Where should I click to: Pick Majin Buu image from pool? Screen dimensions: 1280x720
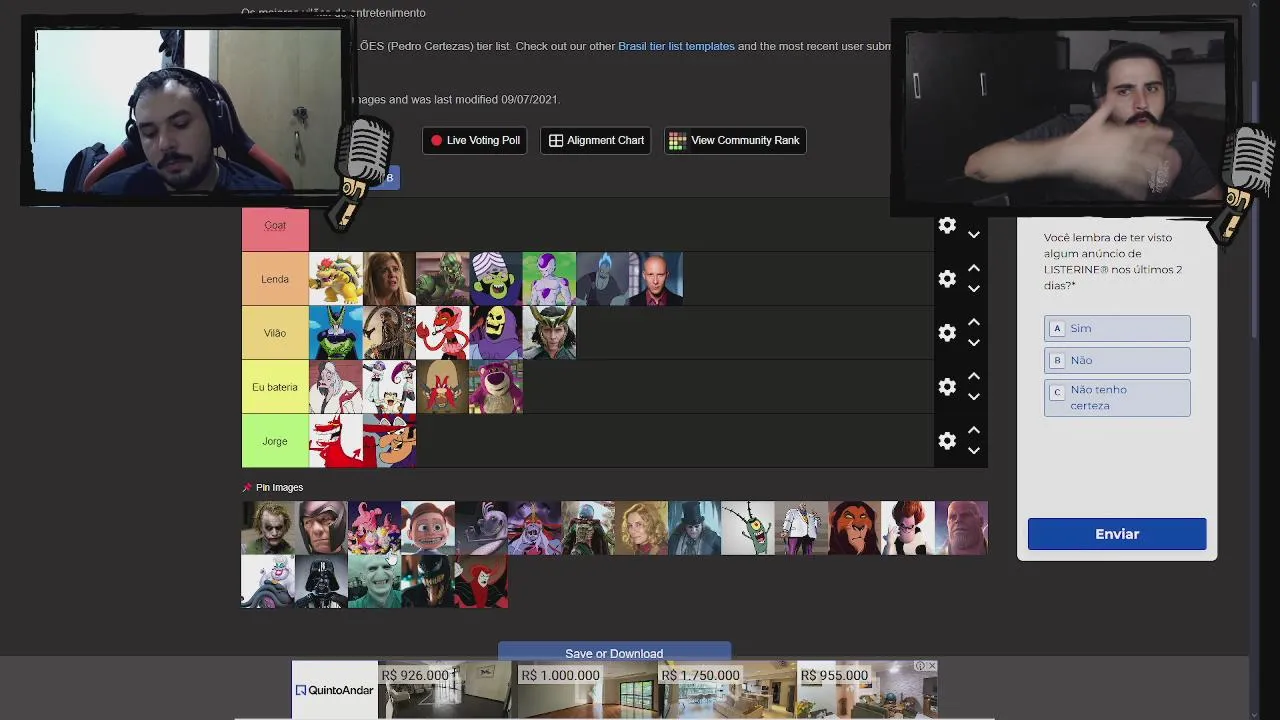[374, 528]
